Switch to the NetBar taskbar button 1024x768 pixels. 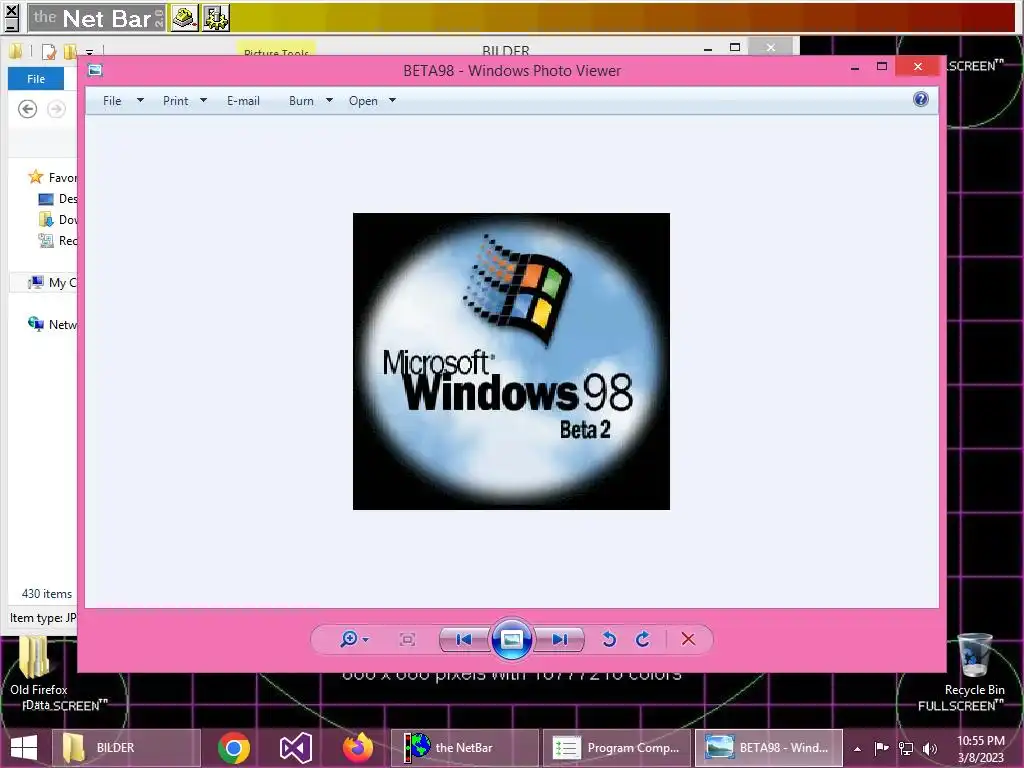pos(464,748)
